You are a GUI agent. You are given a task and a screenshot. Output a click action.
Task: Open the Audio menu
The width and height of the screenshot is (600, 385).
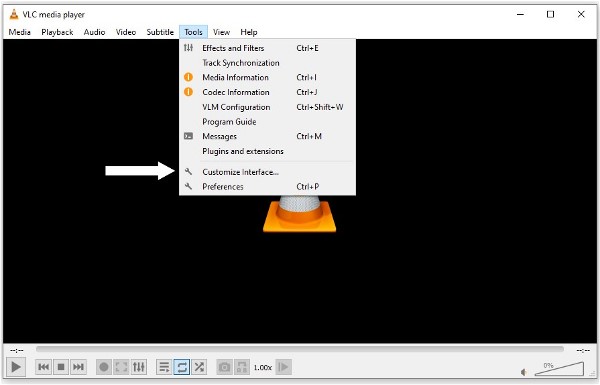[x=94, y=32]
